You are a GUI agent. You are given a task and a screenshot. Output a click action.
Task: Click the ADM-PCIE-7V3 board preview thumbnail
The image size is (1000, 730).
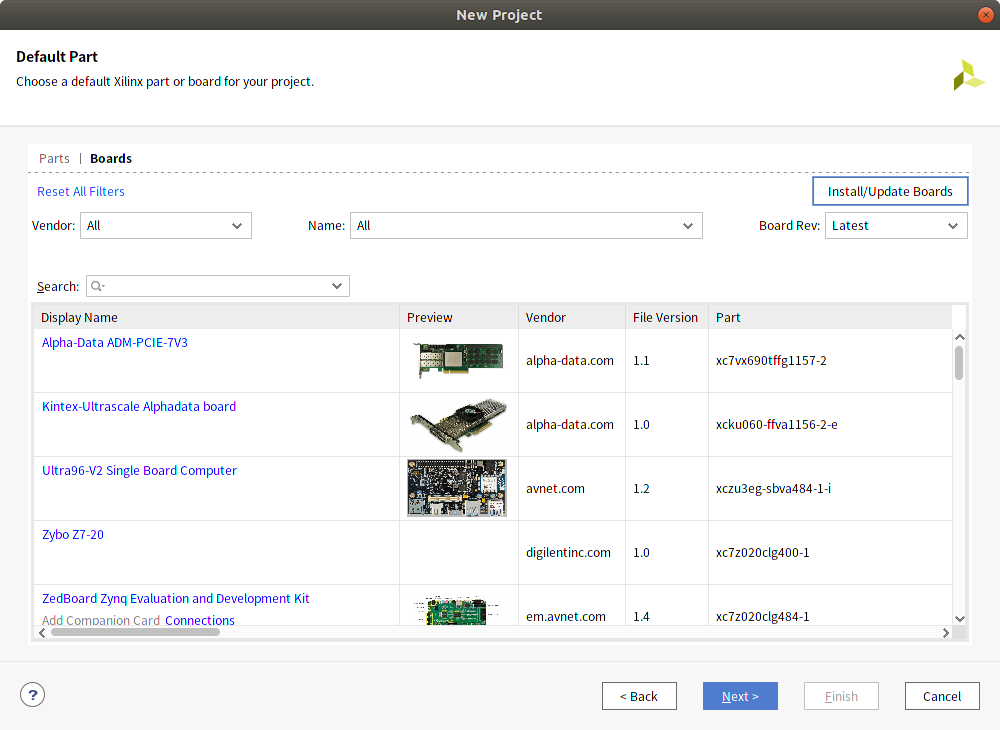click(x=458, y=360)
